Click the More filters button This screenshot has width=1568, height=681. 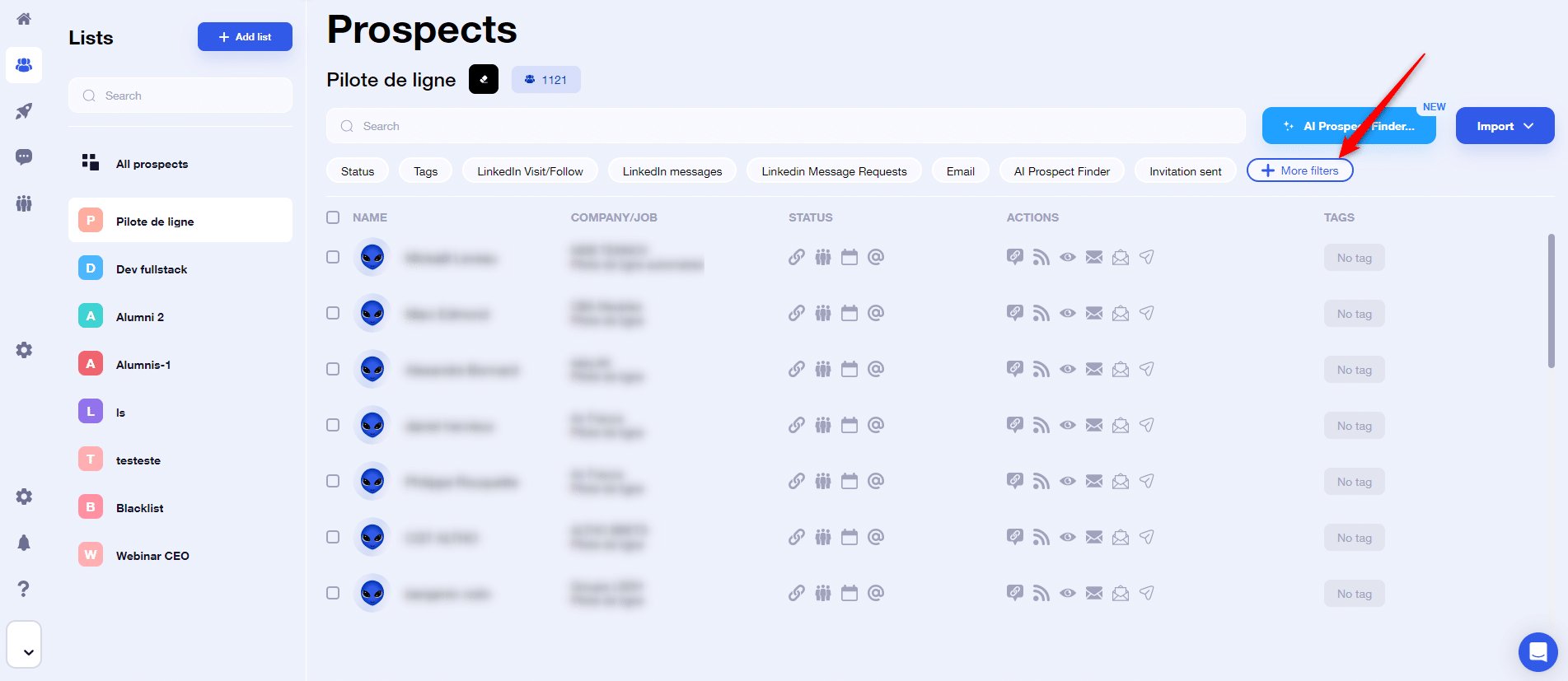coord(1299,170)
